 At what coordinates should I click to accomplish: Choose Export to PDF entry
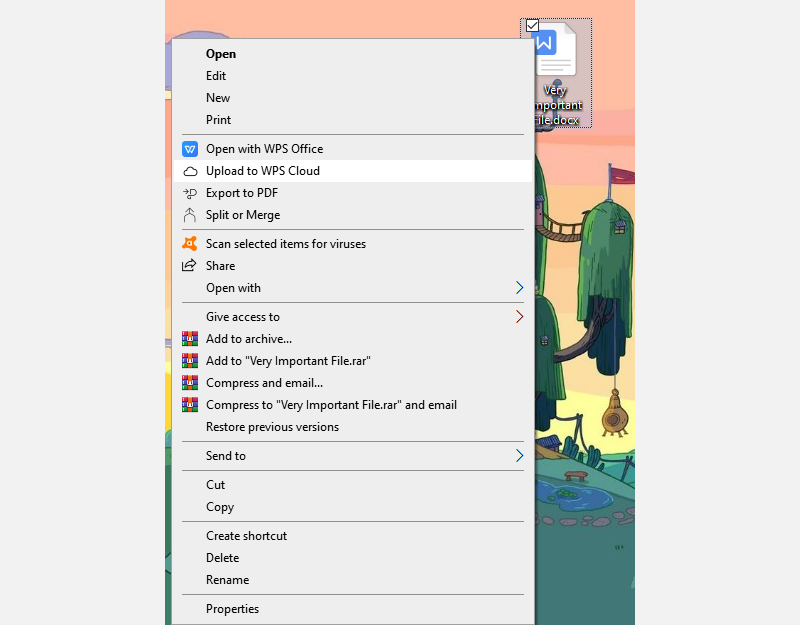353,193
